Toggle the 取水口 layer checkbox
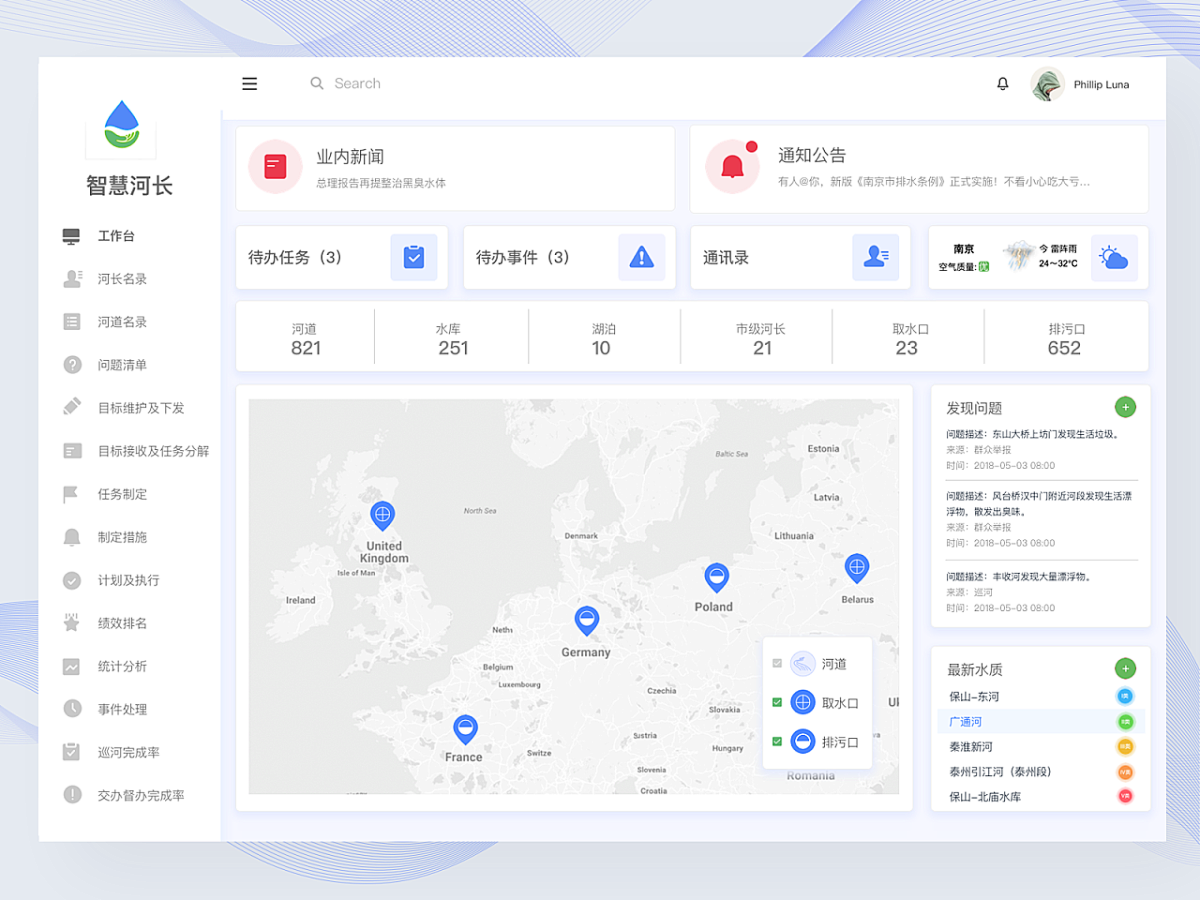 [777, 703]
